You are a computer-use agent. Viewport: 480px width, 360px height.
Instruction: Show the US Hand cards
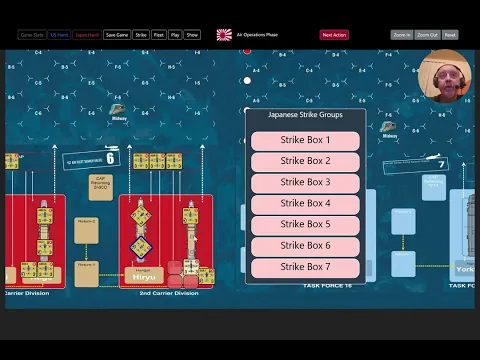tap(59, 35)
